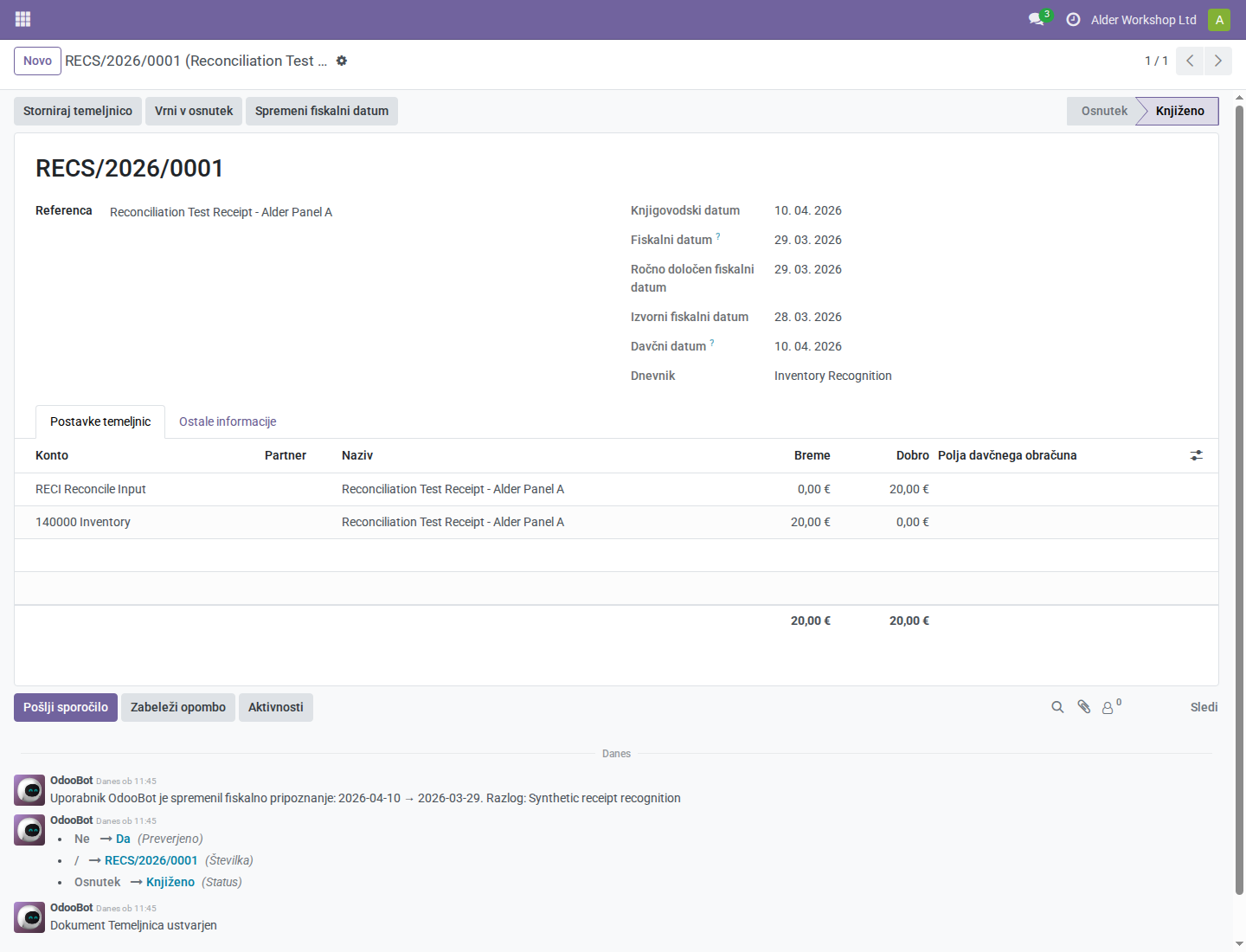Image resolution: width=1246 pixels, height=952 pixels.
Task: Click the Referenca field value
Action: [x=221, y=212]
